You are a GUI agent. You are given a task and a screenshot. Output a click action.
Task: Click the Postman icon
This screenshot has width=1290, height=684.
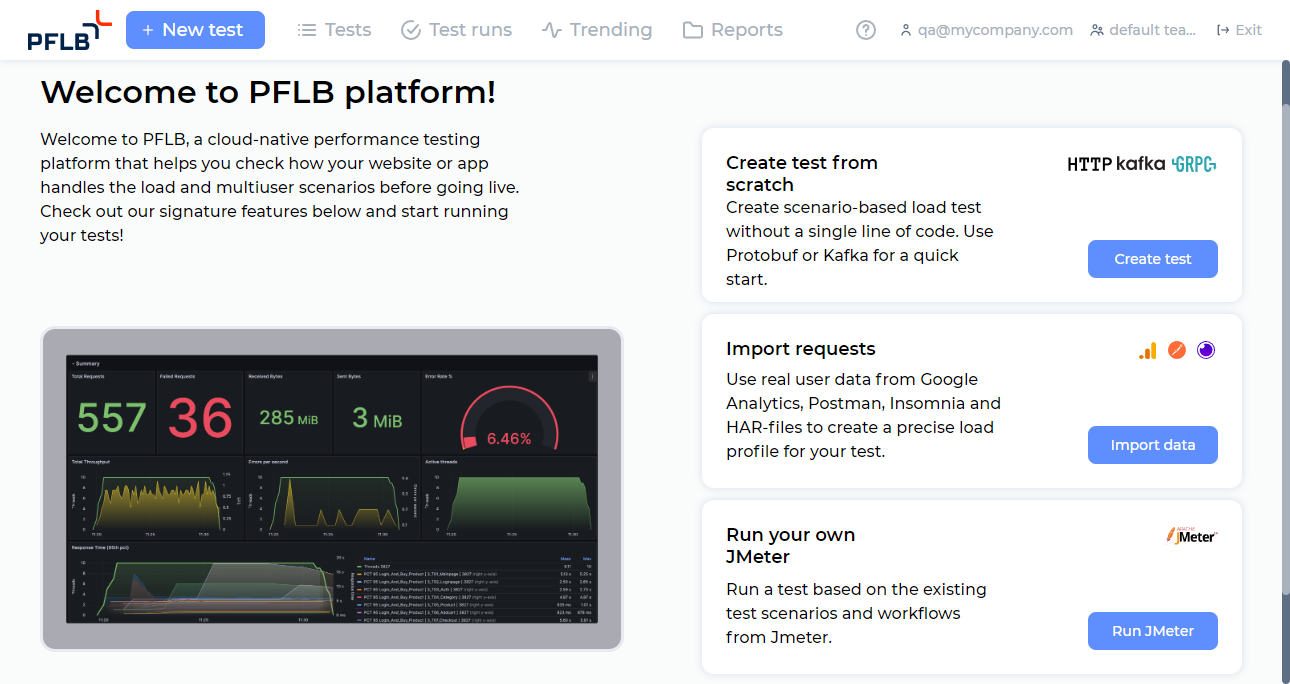click(x=1177, y=350)
